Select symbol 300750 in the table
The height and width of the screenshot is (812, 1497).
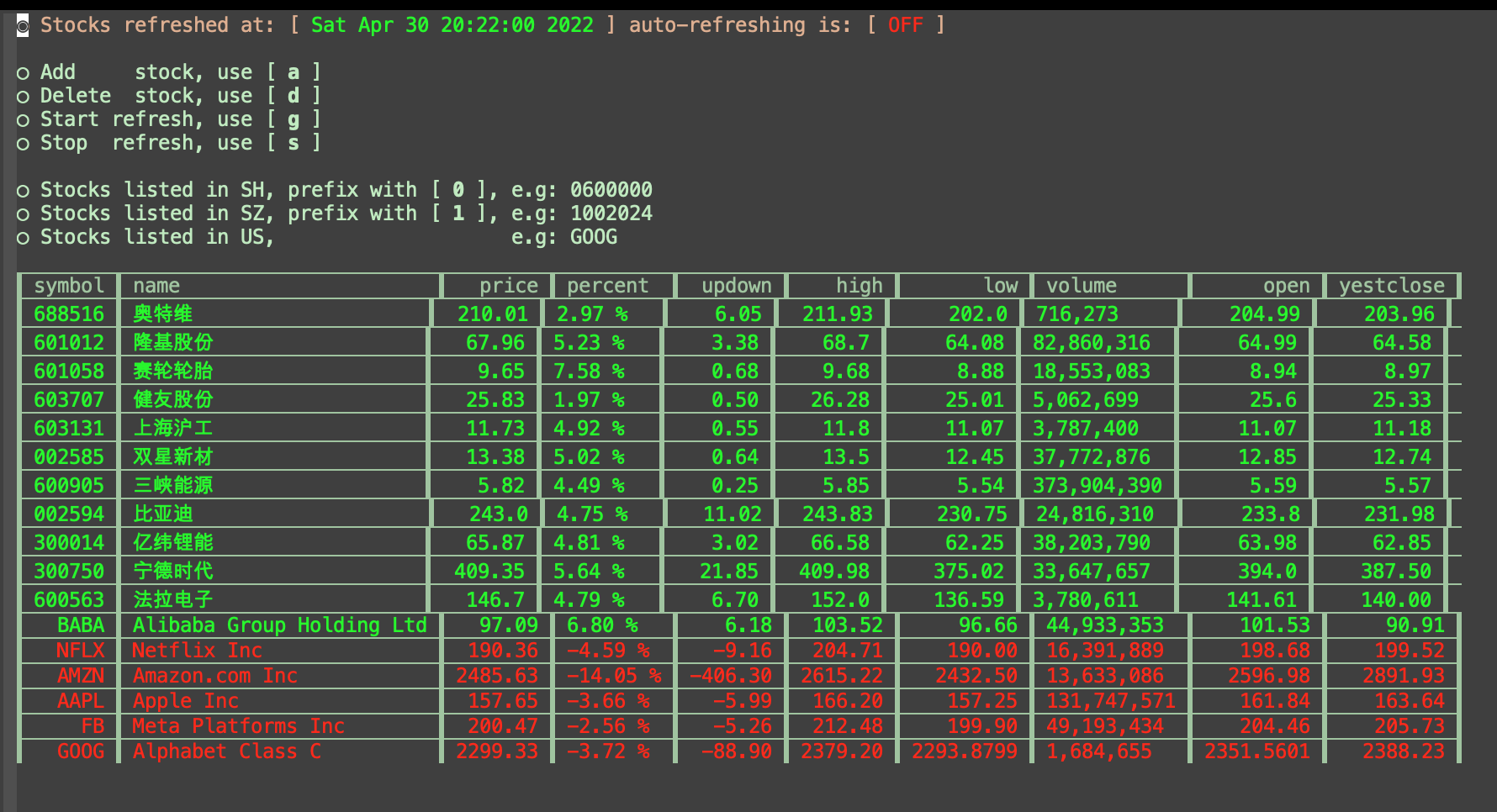pos(69,572)
